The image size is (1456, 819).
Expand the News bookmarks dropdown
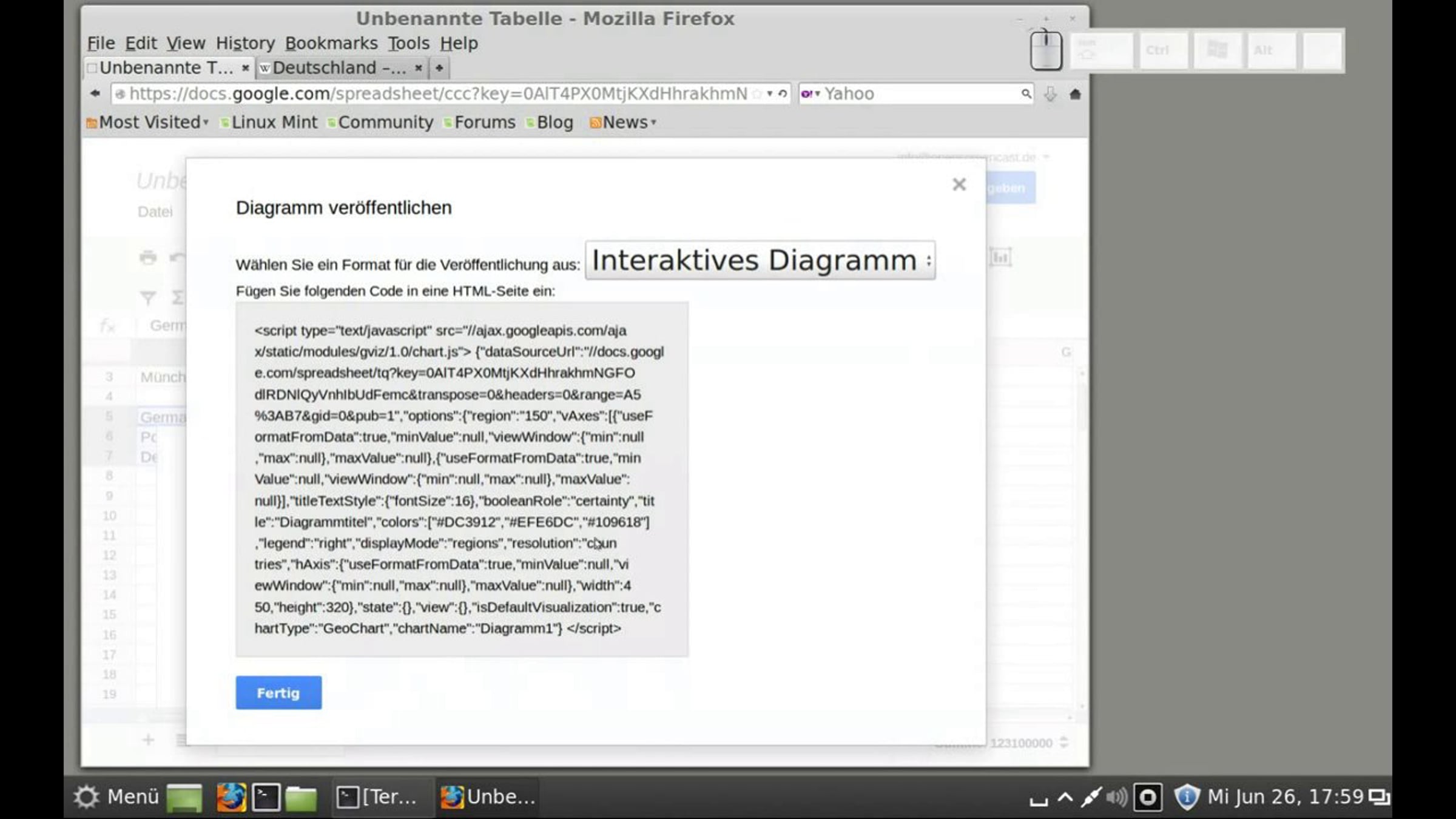point(624,123)
